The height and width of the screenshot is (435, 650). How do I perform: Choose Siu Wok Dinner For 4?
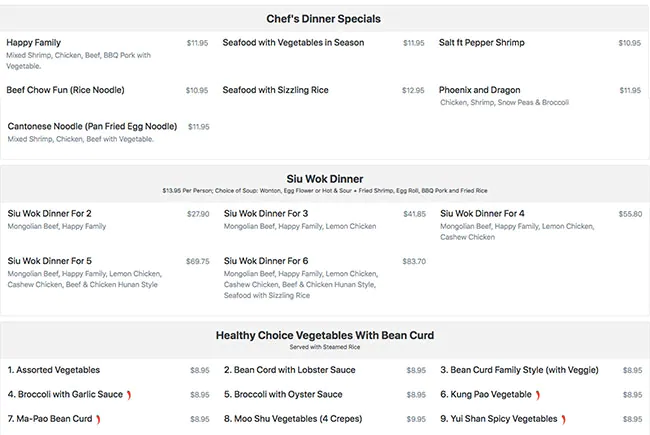point(482,214)
